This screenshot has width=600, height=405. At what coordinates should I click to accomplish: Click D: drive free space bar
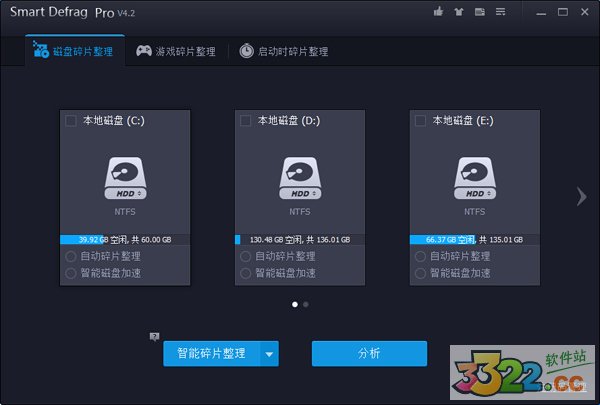click(300, 240)
